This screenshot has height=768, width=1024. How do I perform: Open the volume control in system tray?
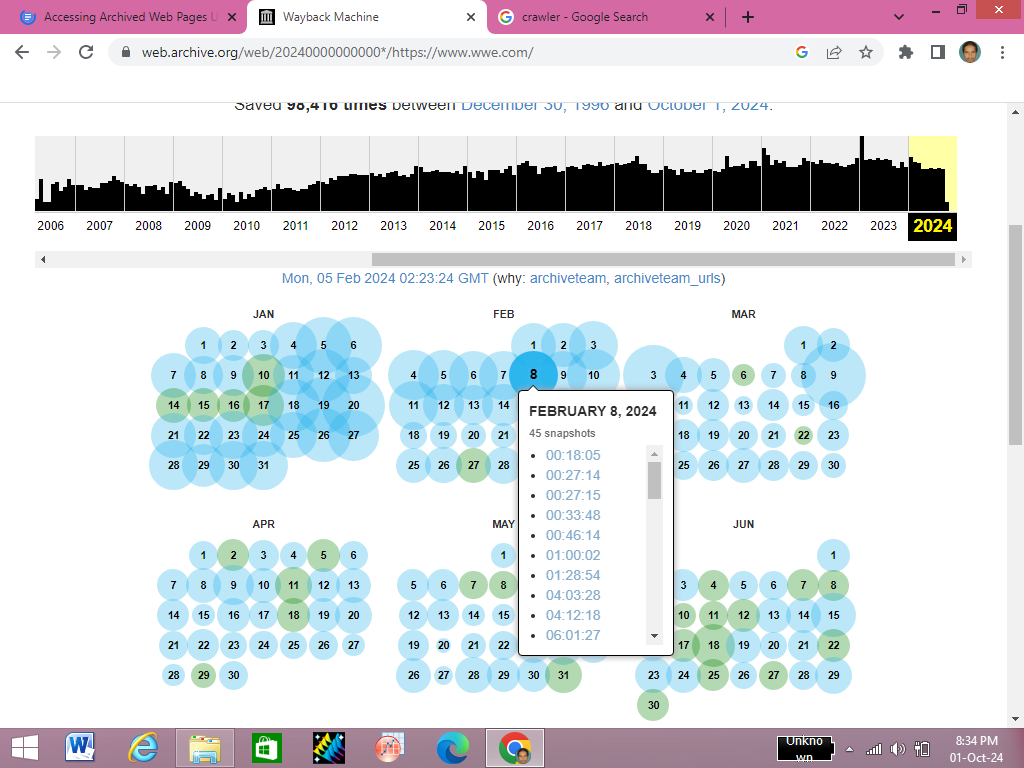[x=898, y=749]
